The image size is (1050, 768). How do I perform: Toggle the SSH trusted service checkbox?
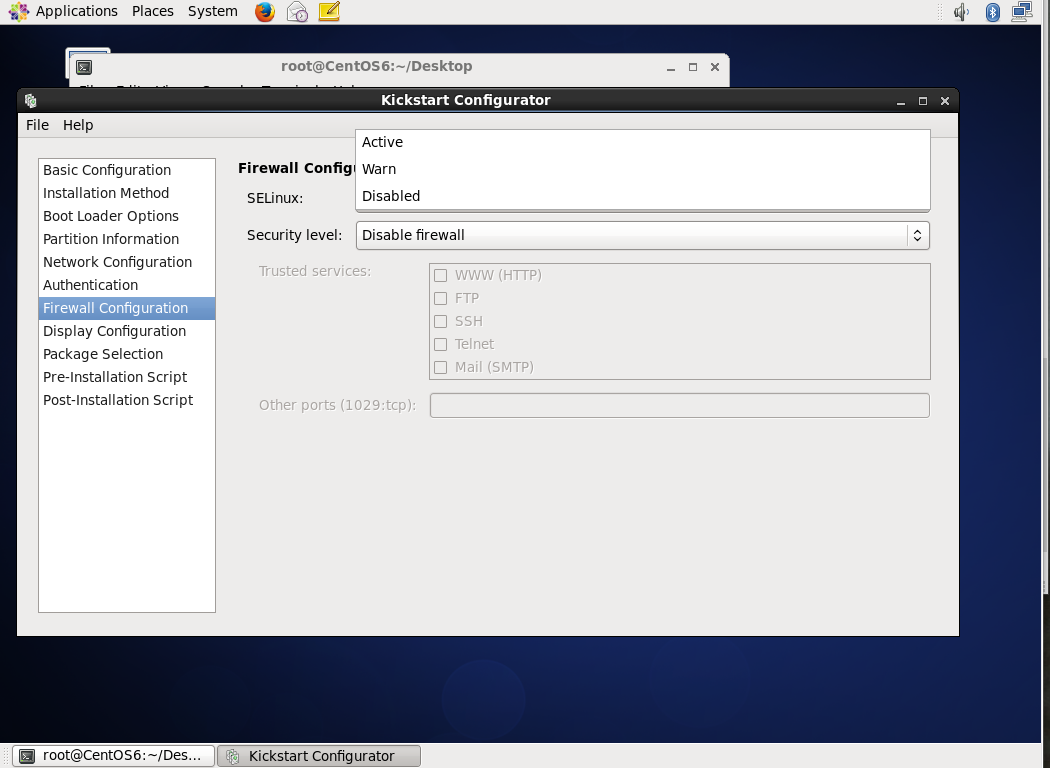441,321
